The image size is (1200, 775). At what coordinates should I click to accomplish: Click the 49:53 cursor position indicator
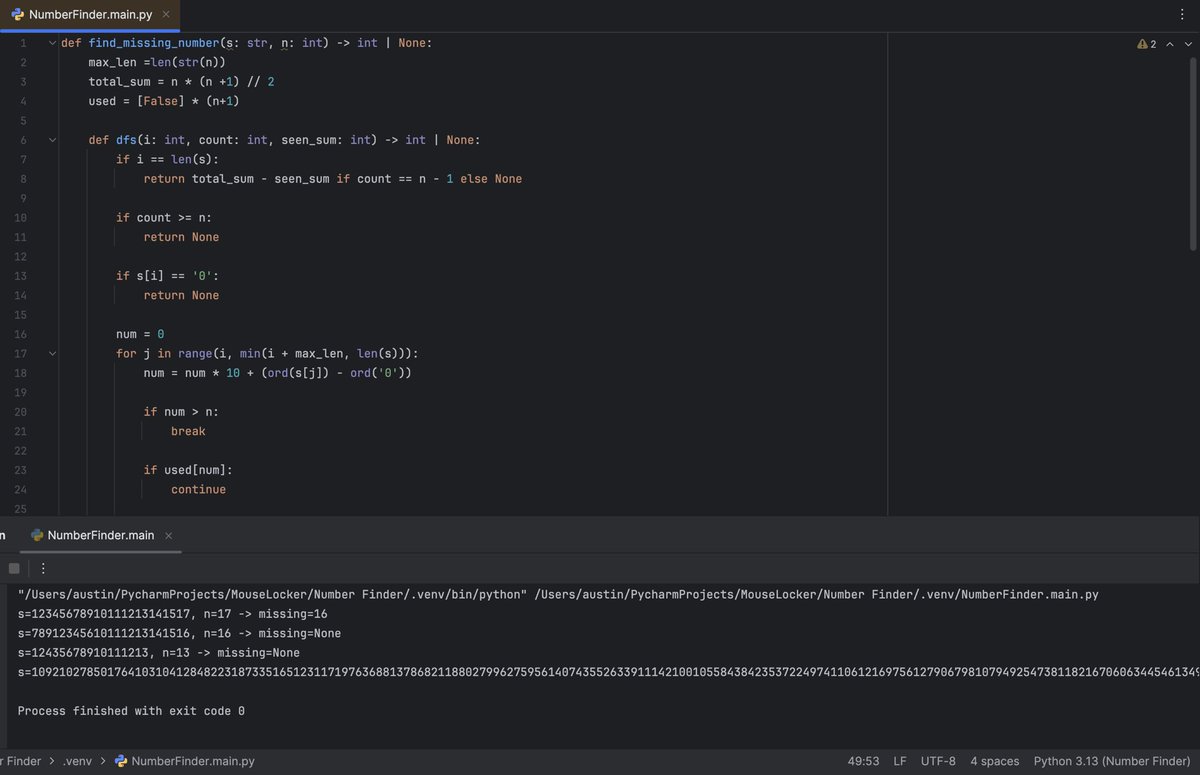863,761
